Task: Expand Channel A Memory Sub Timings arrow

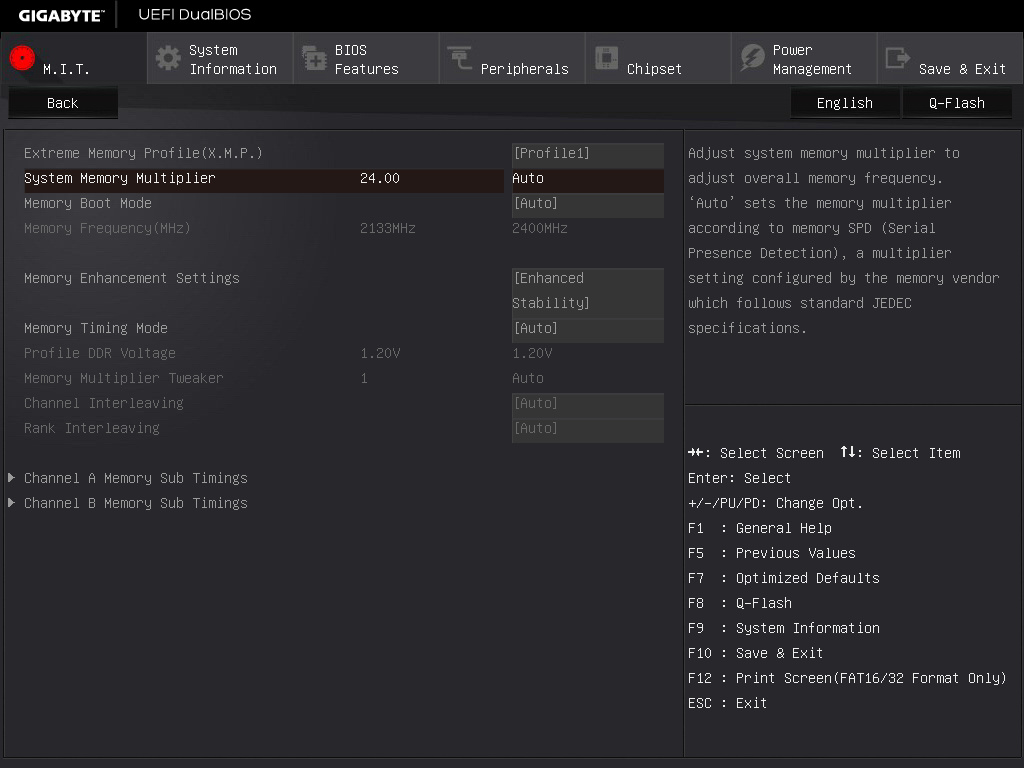Action: tap(11, 478)
